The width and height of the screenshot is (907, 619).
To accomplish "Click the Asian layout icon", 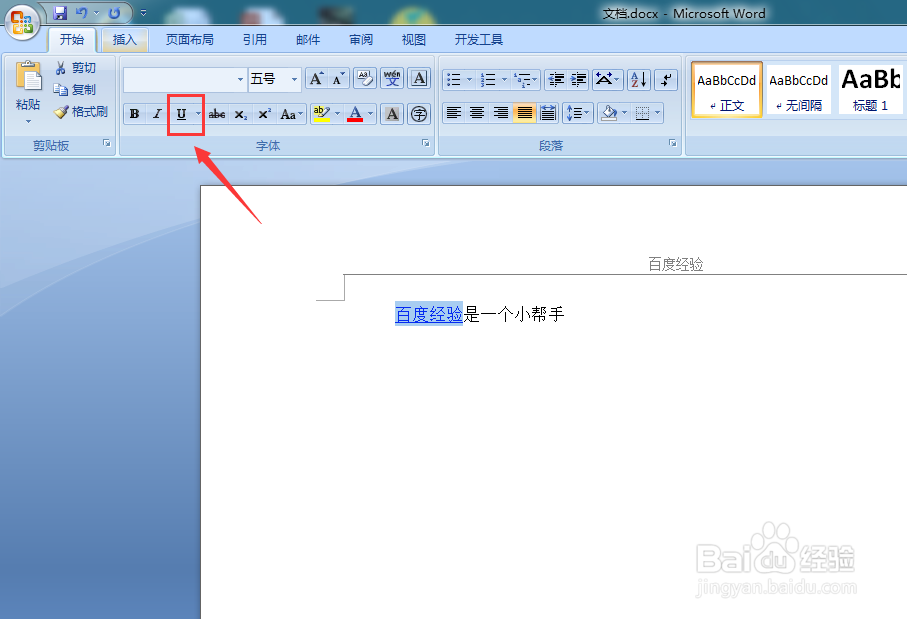I will 607,79.
